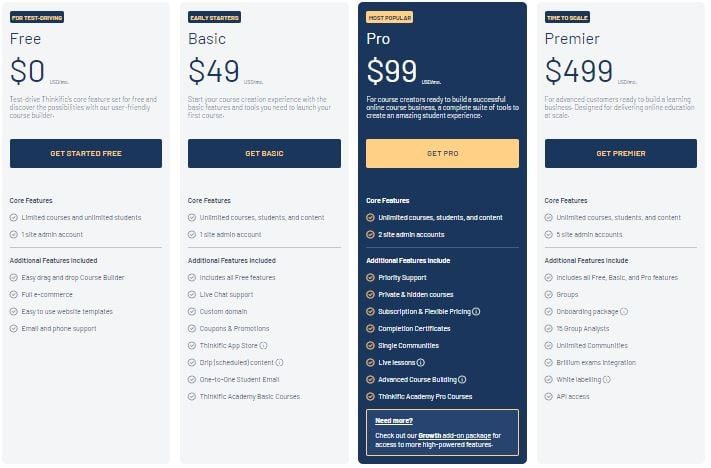Image resolution: width=711 pixels, height=468 pixels.
Task: Click the Get Premier button
Action: pos(621,153)
